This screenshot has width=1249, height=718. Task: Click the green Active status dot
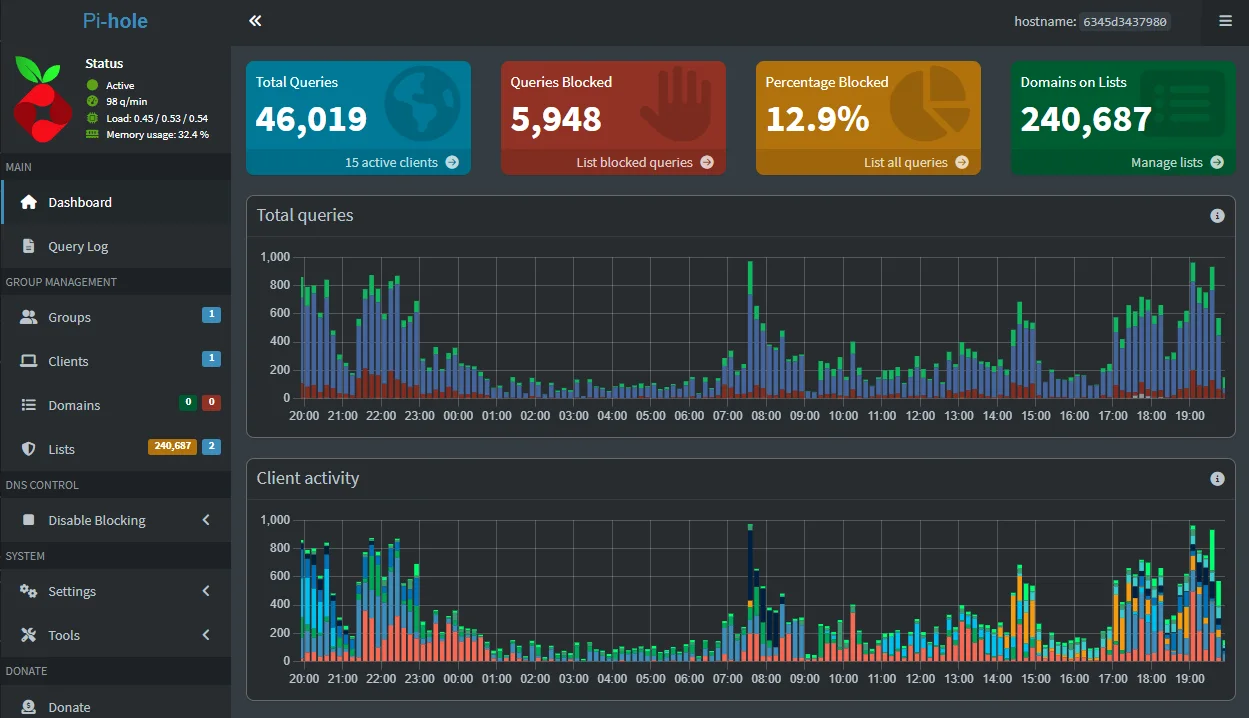coord(93,86)
